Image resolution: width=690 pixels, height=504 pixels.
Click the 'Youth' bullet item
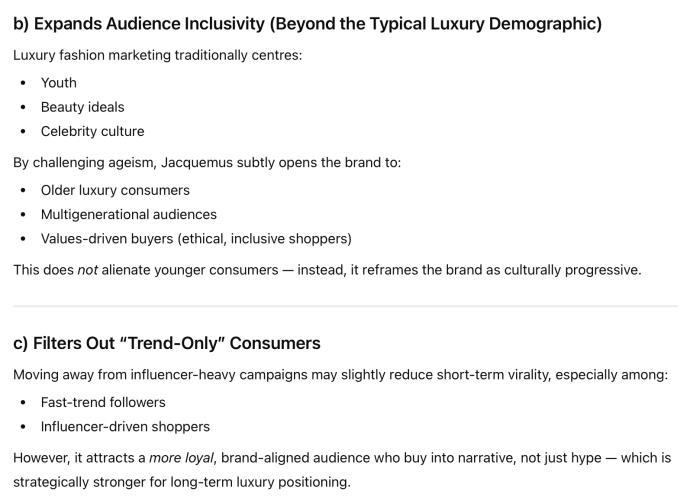[58, 83]
